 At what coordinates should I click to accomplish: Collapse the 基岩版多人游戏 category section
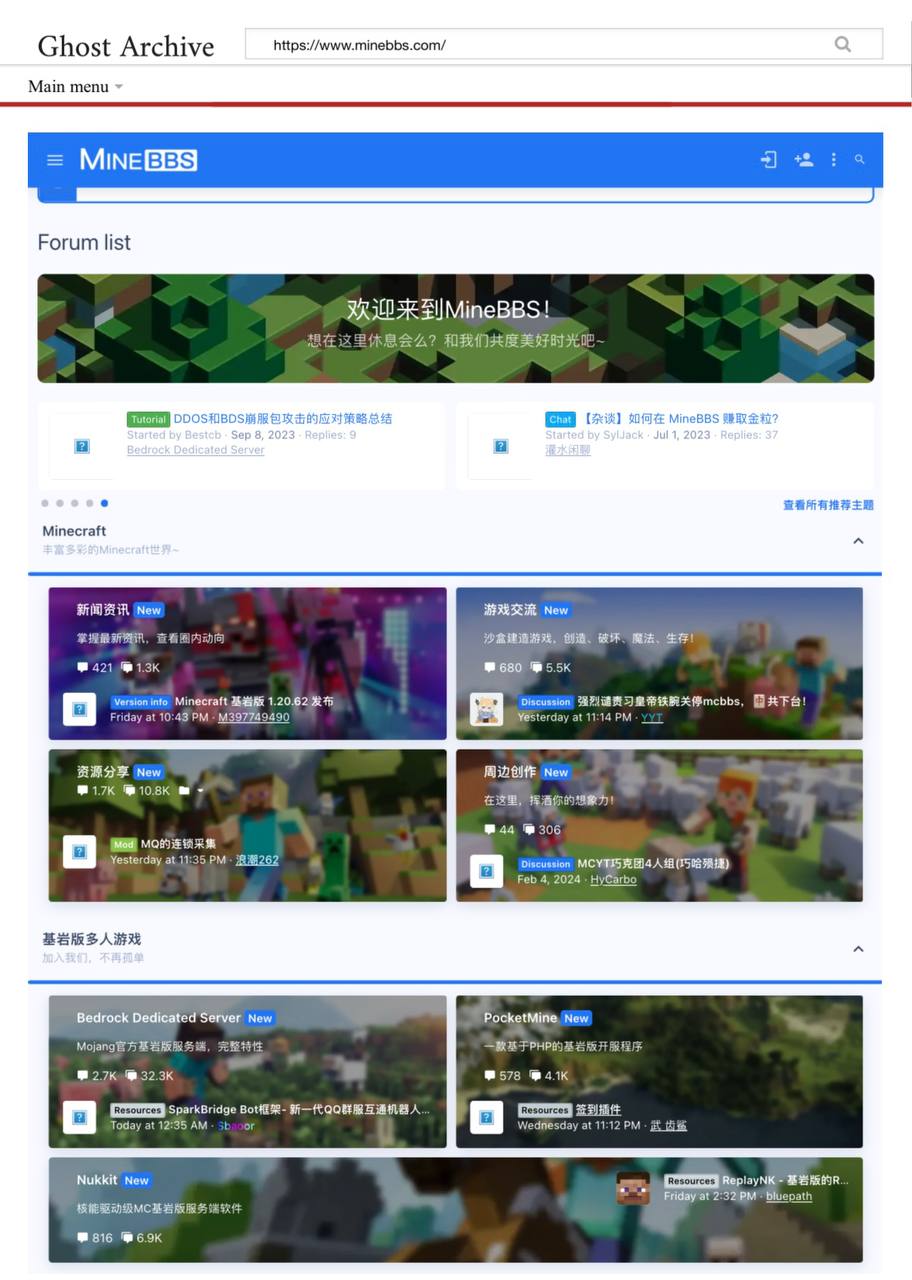tap(858, 949)
